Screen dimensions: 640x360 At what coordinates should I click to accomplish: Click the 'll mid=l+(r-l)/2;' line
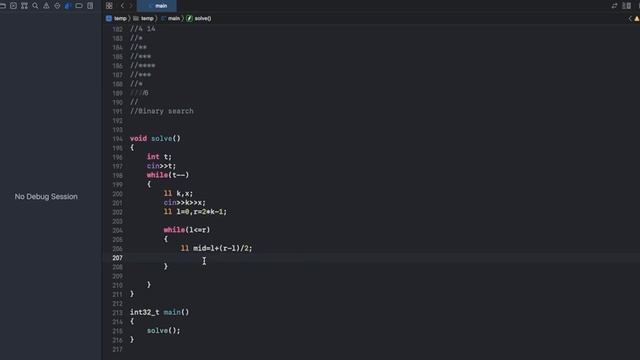[x=216, y=248]
